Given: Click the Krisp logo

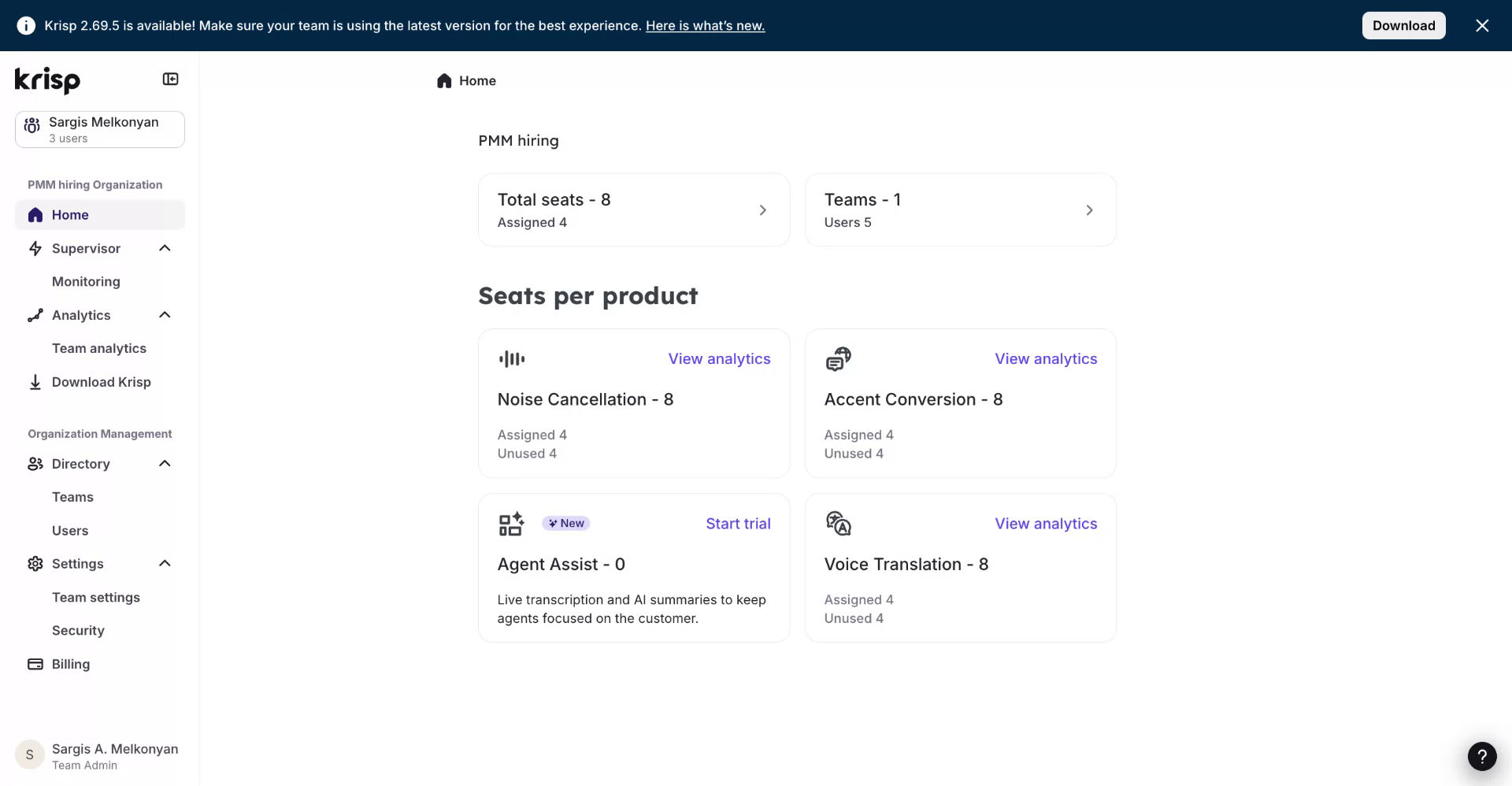Looking at the screenshot, I should [46, 80].
